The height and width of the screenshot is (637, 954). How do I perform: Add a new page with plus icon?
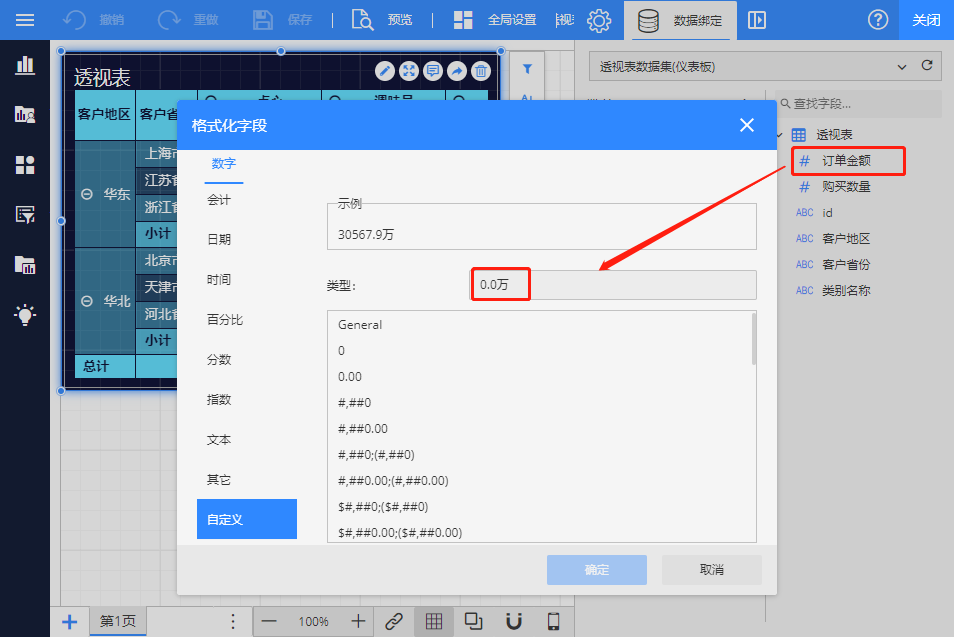pyautogui.click(x=70, y=621)
